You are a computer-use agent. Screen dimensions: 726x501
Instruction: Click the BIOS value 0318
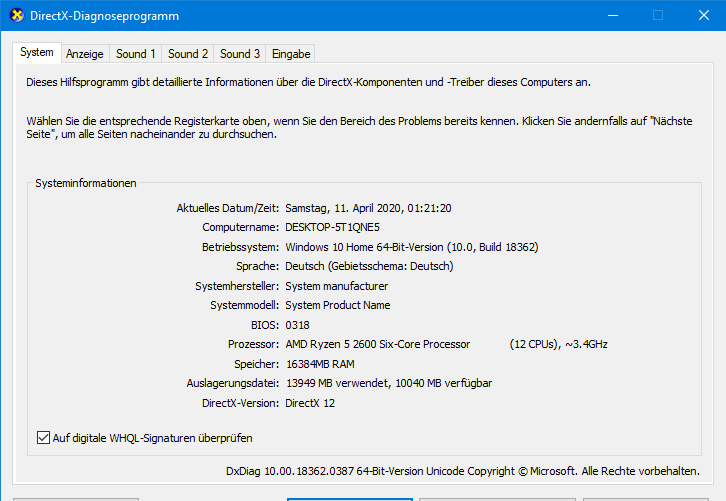click(x=297, y=325)
